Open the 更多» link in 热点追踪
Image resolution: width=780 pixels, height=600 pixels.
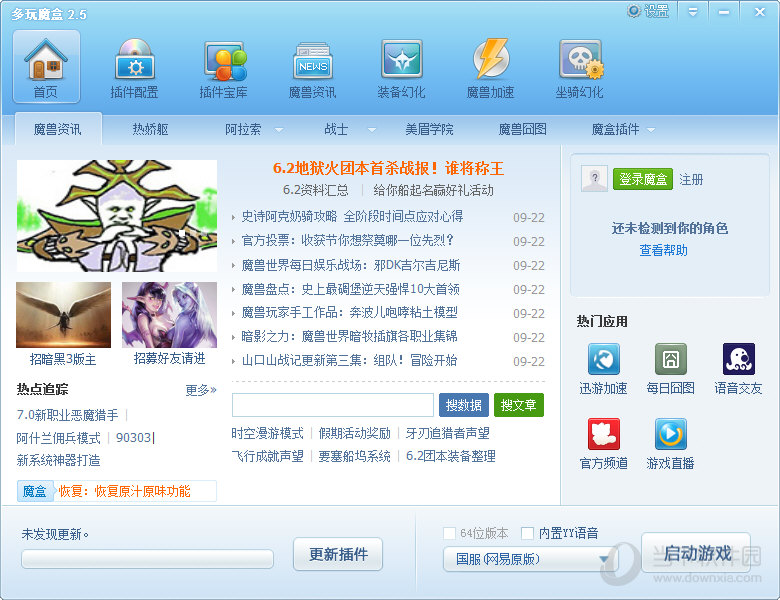pyautogui.click(x=201, y=390)
